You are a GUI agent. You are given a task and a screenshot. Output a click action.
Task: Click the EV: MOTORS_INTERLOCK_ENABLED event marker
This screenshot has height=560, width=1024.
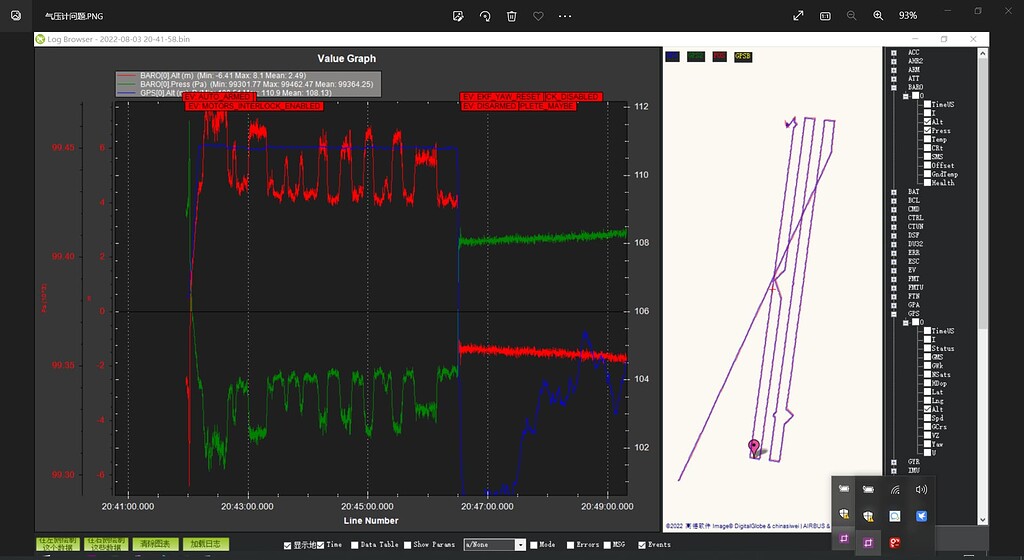pyautogui.click(x=254, y=106)
